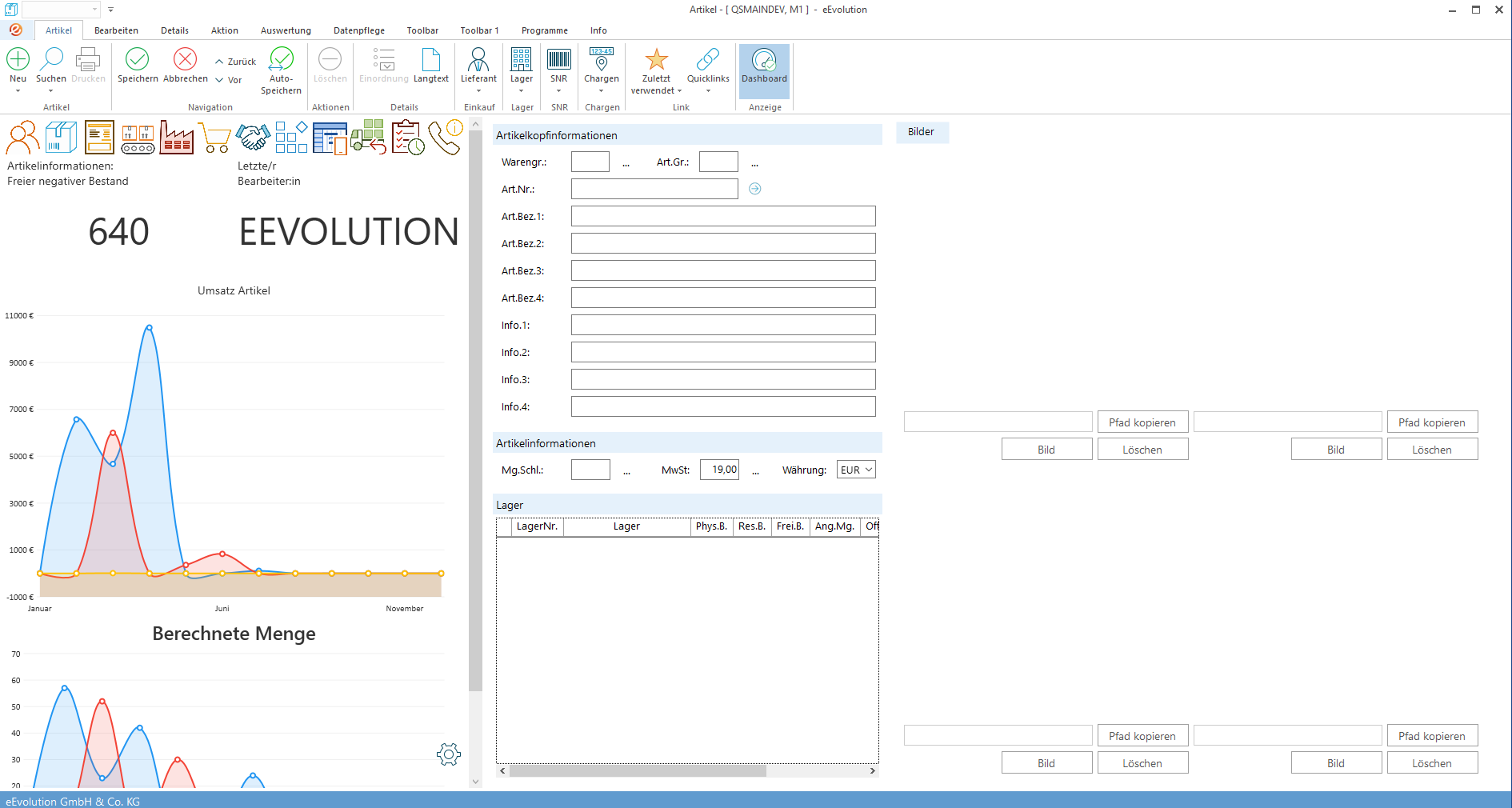Click the horizontal scrollbar of the Lager table

pos(687,771)
